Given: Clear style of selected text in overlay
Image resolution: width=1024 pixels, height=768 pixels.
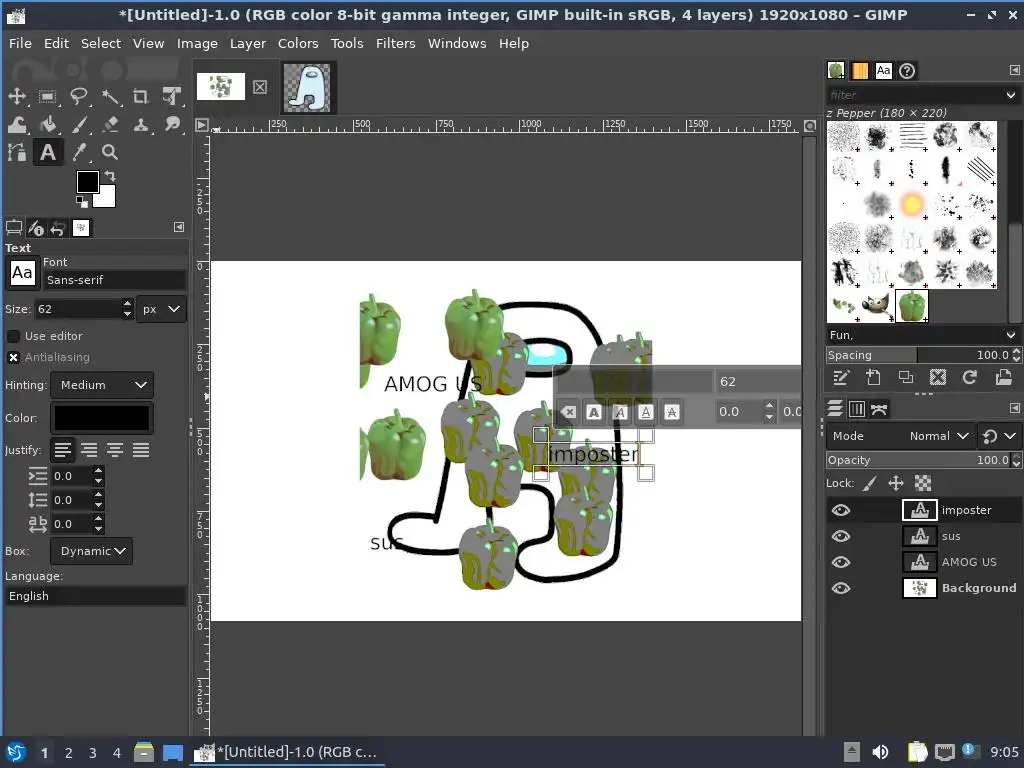Looking at the screenshot, I should pyautogui.click(x=569, y=412).
